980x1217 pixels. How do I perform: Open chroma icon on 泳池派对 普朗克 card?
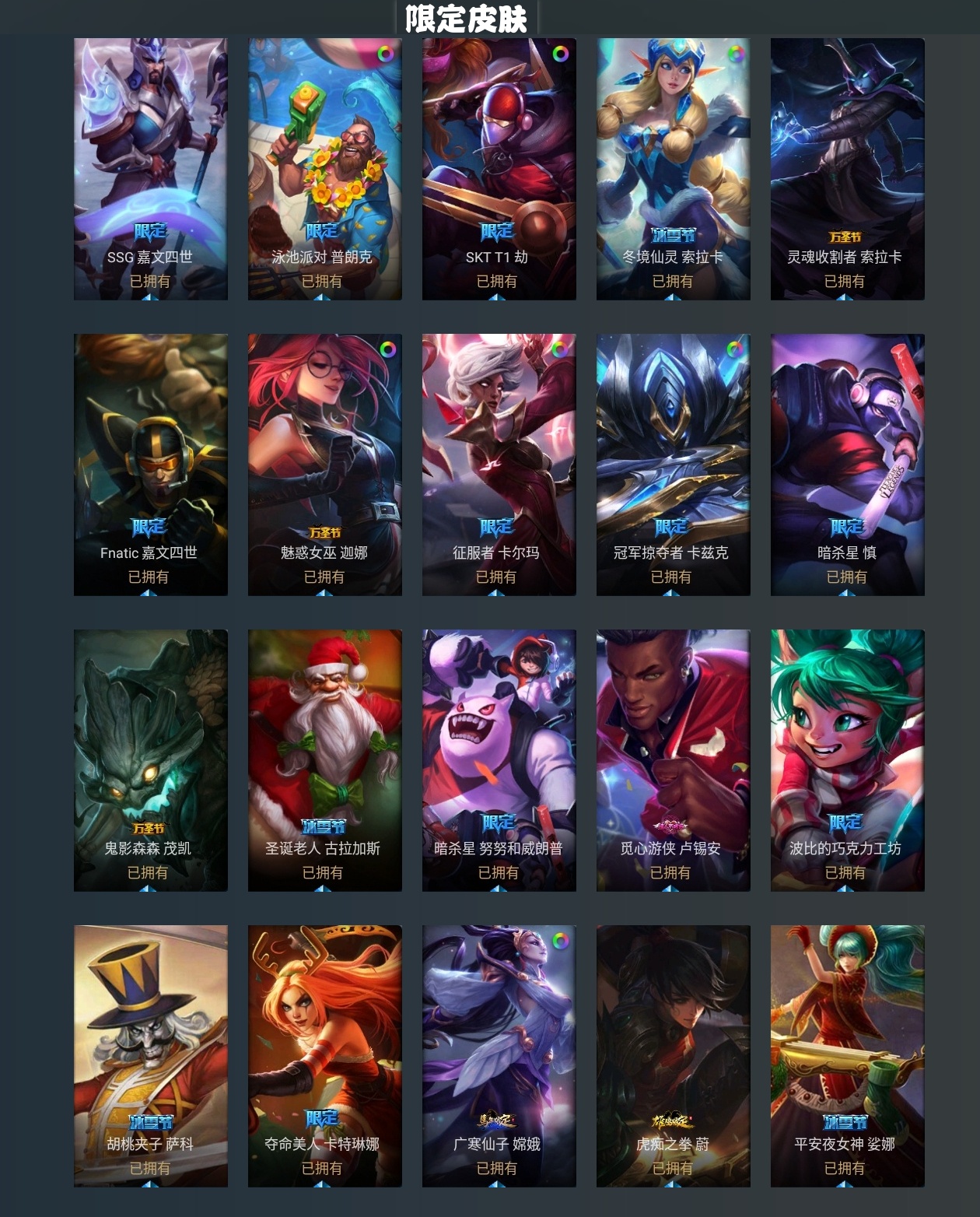coord(386,54)
